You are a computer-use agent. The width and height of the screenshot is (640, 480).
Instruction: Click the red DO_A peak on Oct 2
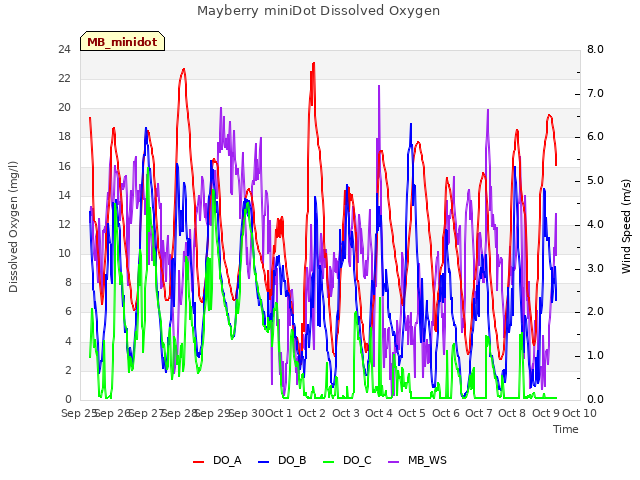click(x=313, y=64)
